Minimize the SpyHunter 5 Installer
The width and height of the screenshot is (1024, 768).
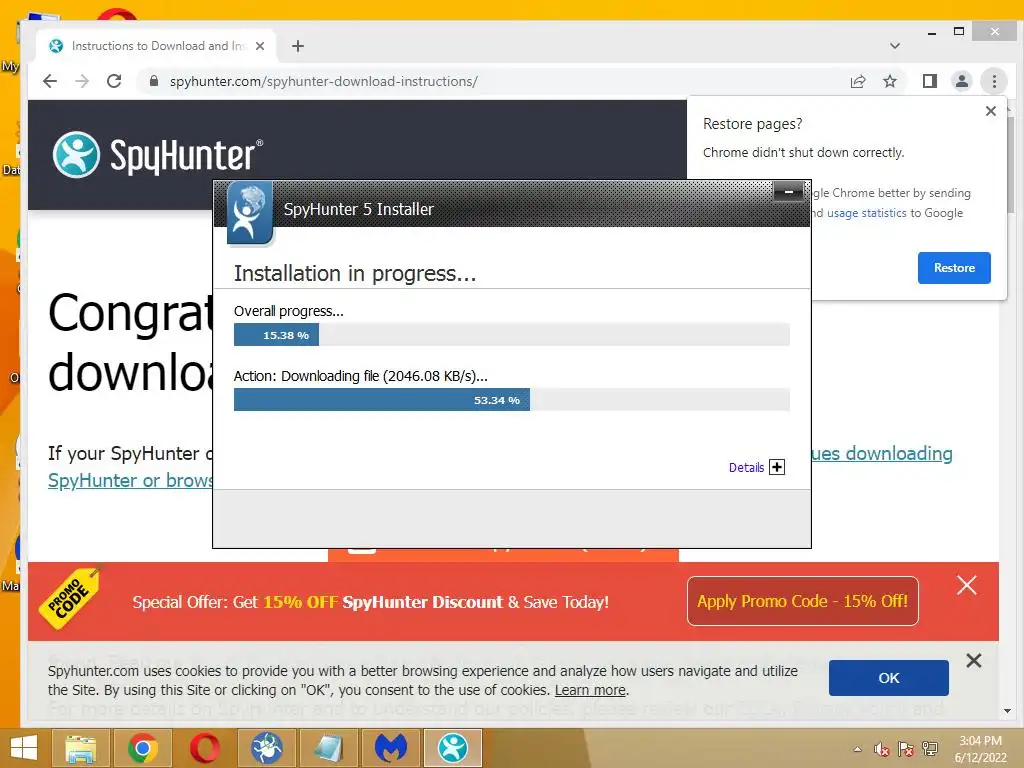(x=789, y=192)
